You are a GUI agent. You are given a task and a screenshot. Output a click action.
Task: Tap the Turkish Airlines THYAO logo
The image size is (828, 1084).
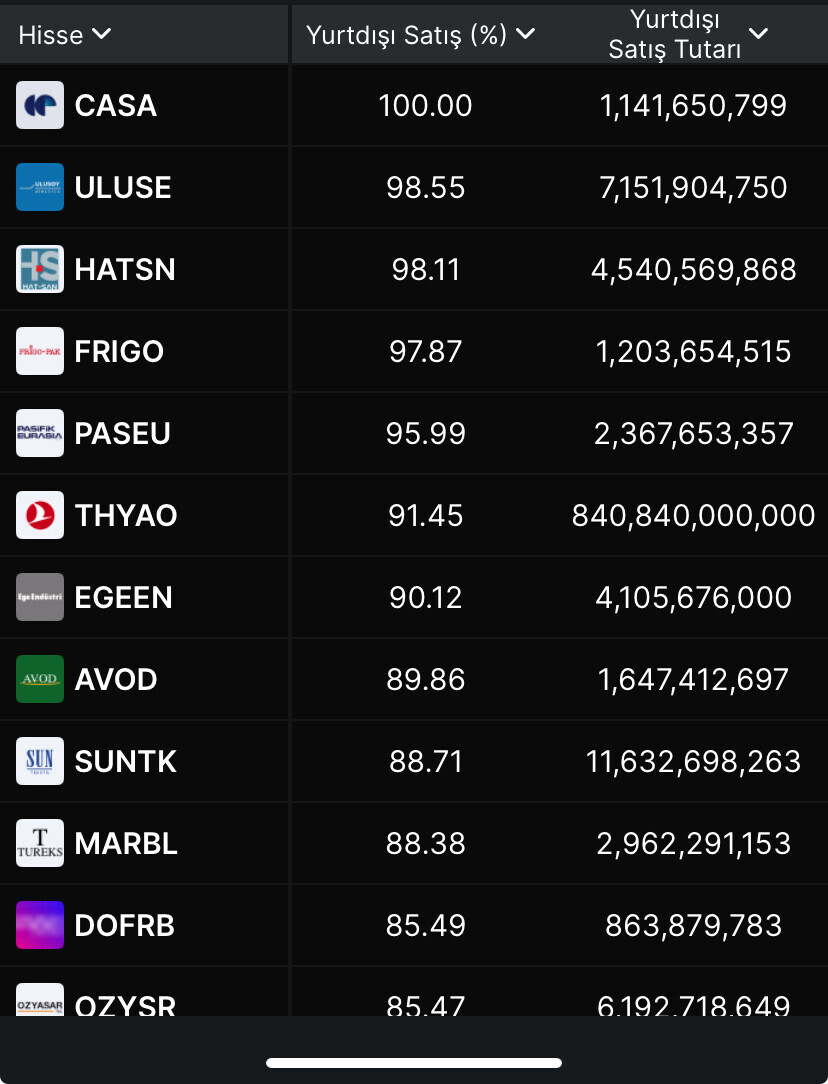click(x=40, y=515)
